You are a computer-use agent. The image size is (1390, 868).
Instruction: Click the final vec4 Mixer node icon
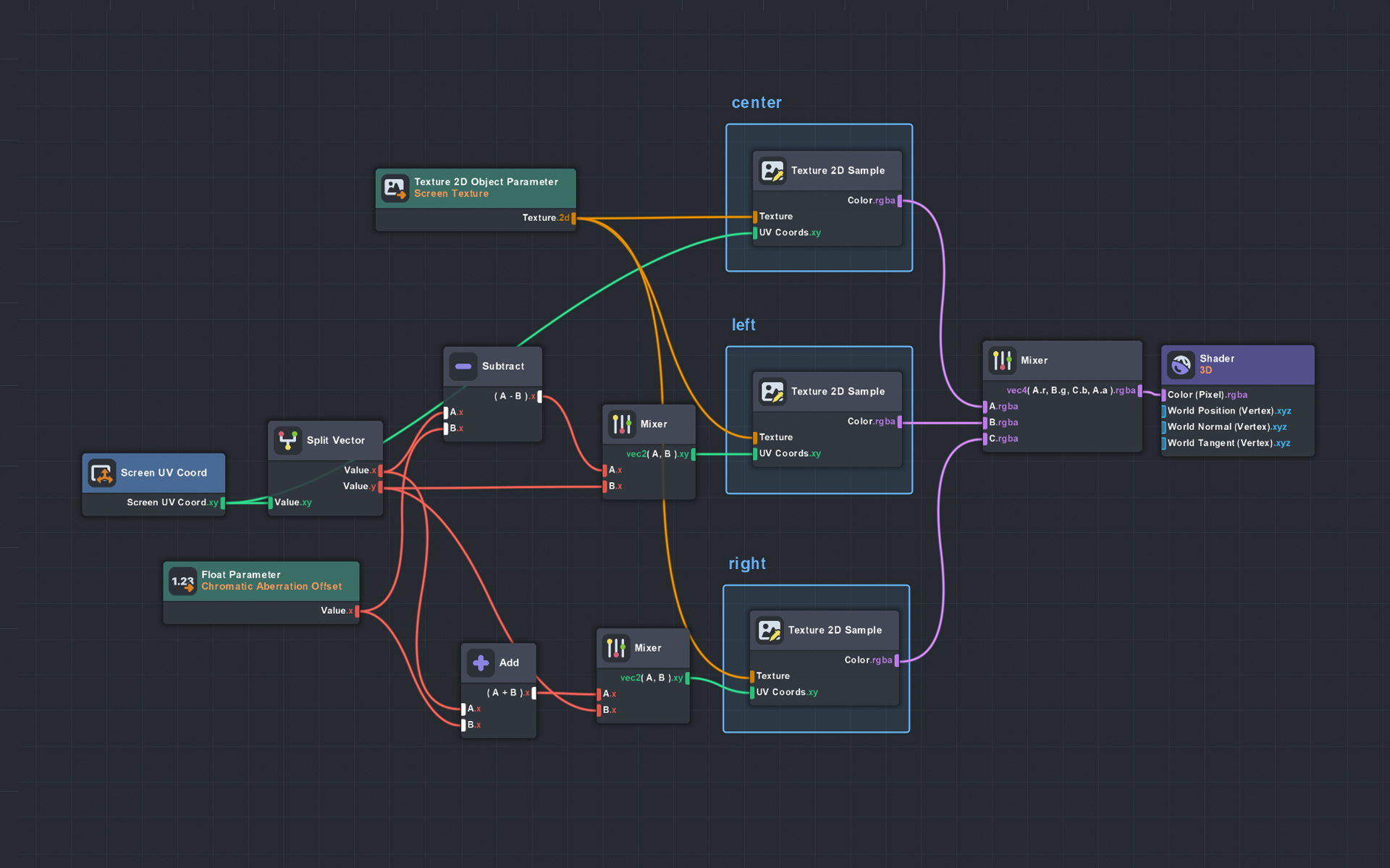coord(1002,361)
